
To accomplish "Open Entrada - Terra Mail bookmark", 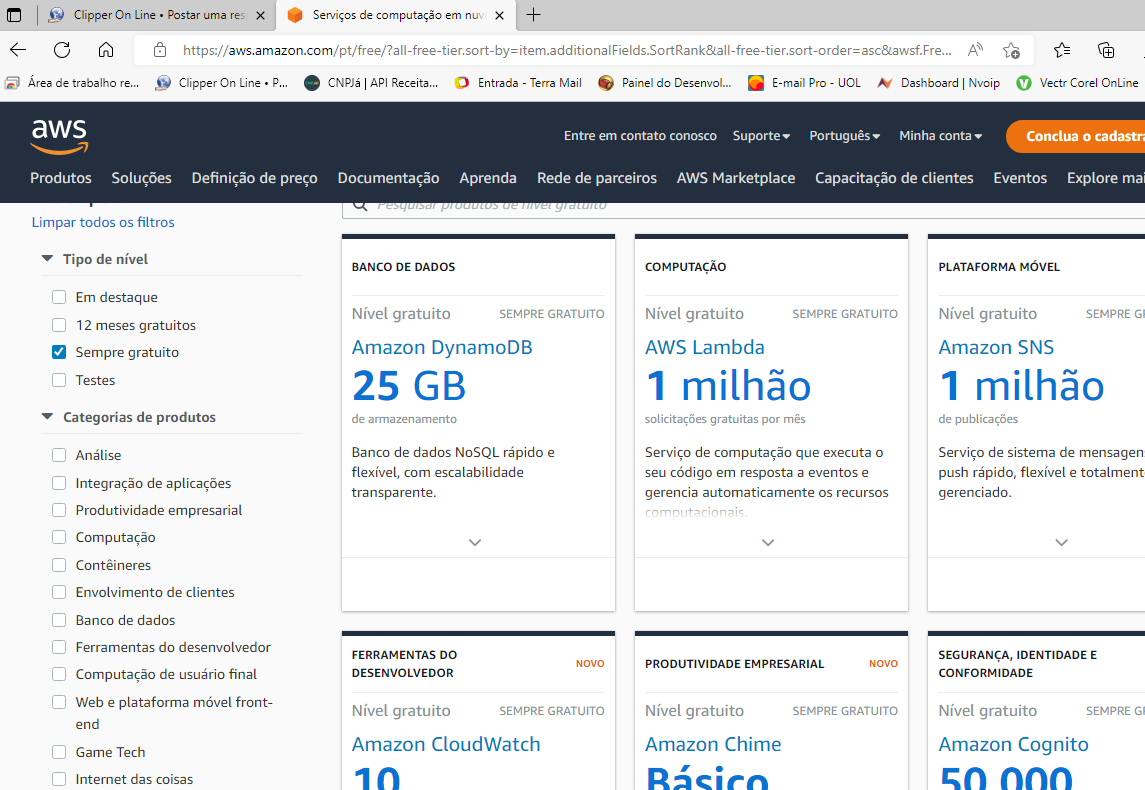I will pyautogui.click(x=518, y=83).
